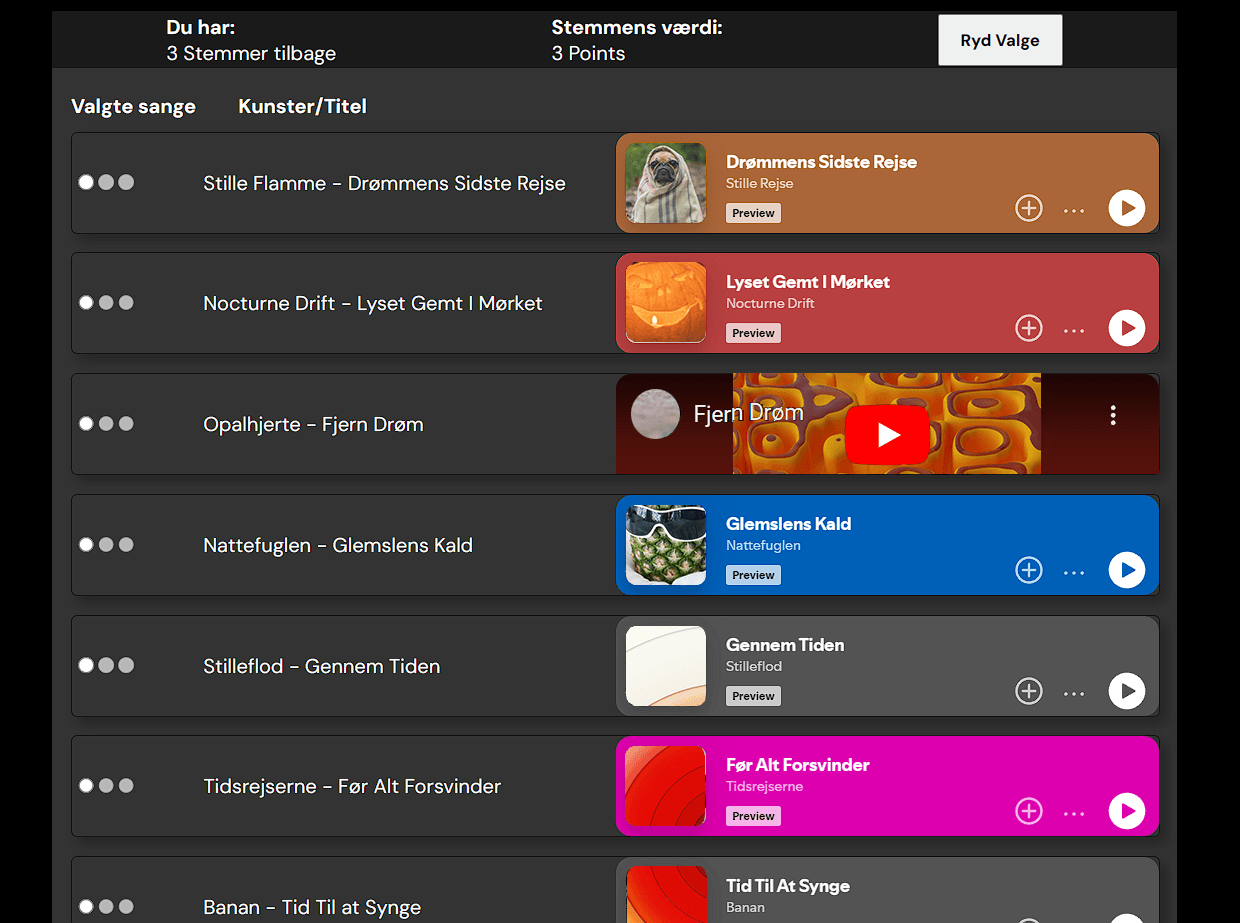Screen dimensions: 1240x923
Task: Play the Fjern Drøm YouTube video
Action: click(887, 435)
